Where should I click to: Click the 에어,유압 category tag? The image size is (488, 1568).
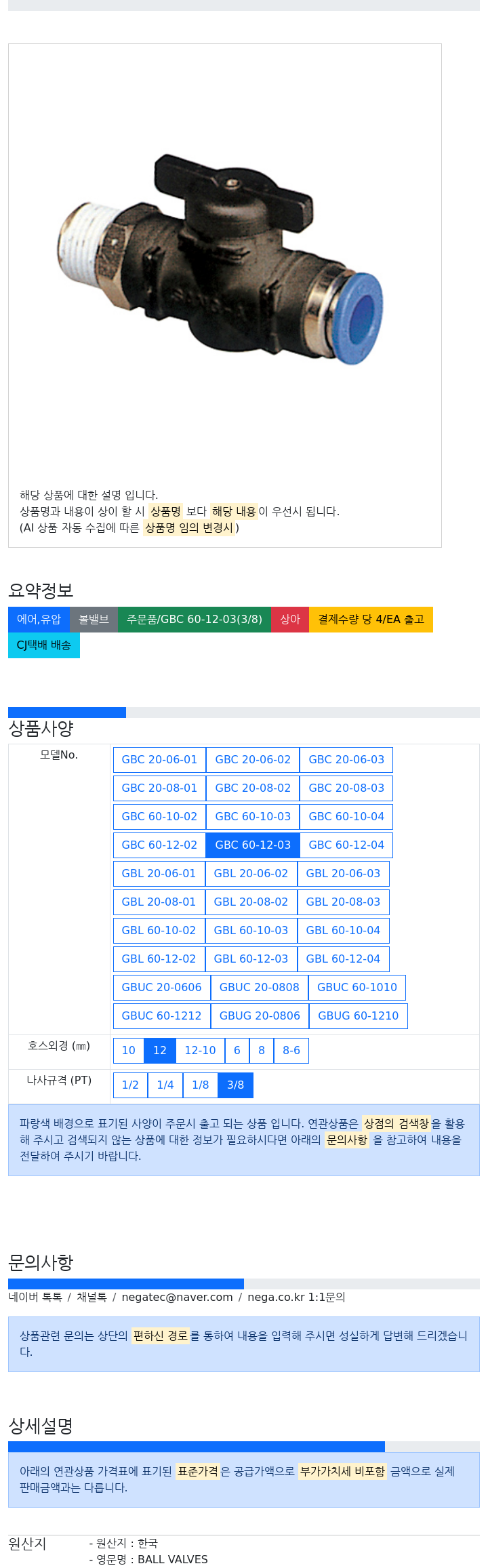tap(39, 620)
